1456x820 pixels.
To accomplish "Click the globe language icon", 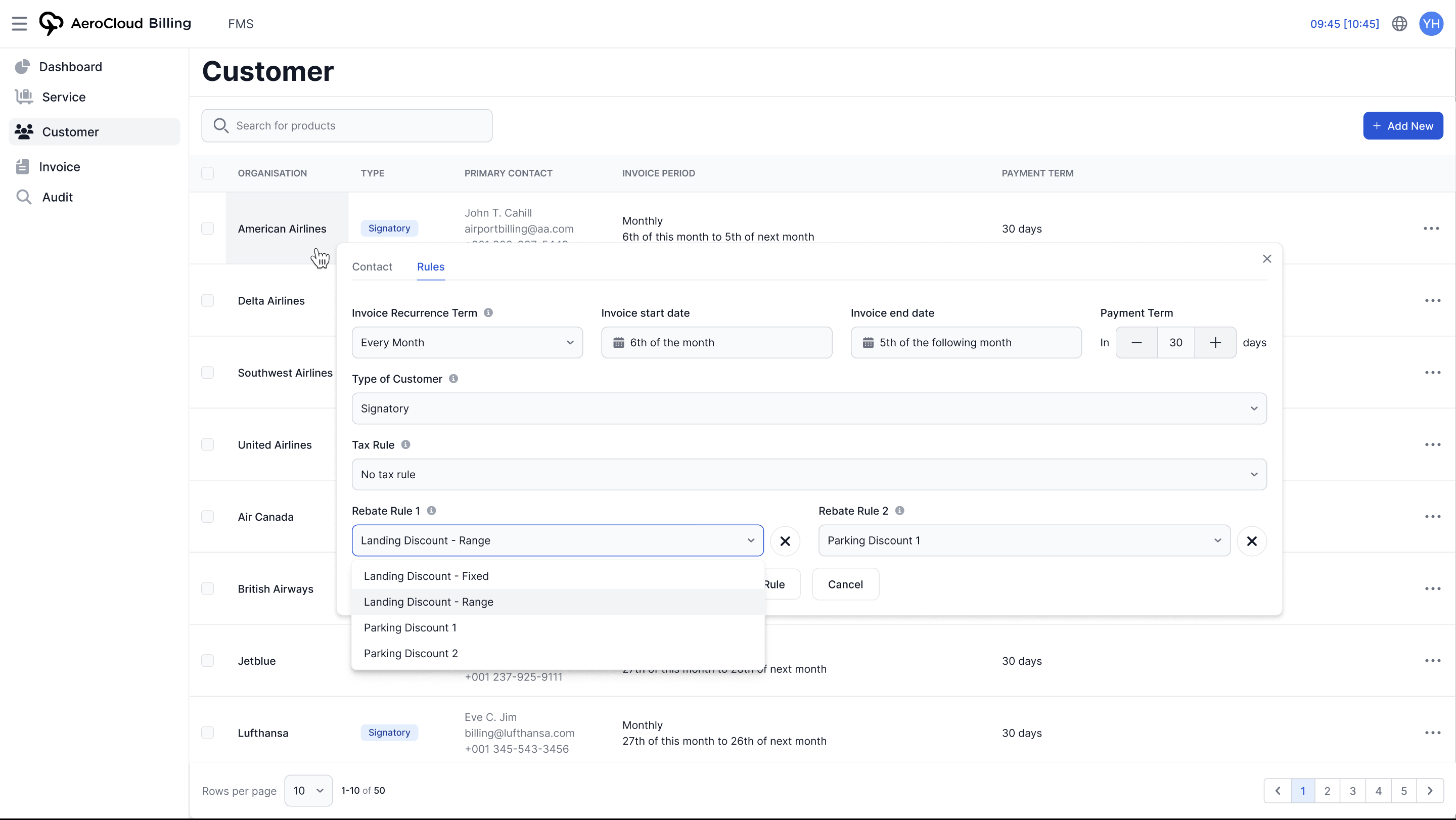I will (x=1399, y=24).
